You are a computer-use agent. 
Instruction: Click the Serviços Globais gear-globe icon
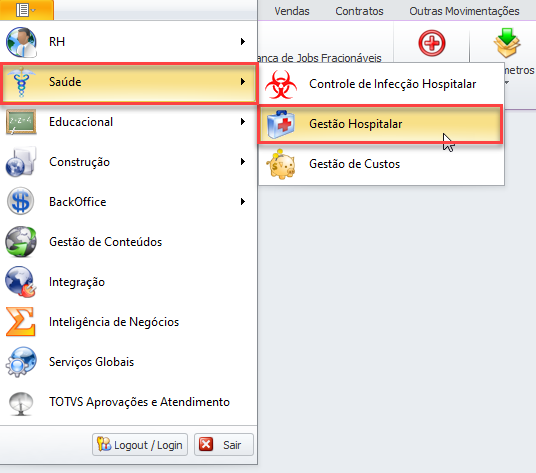point(21,362)
